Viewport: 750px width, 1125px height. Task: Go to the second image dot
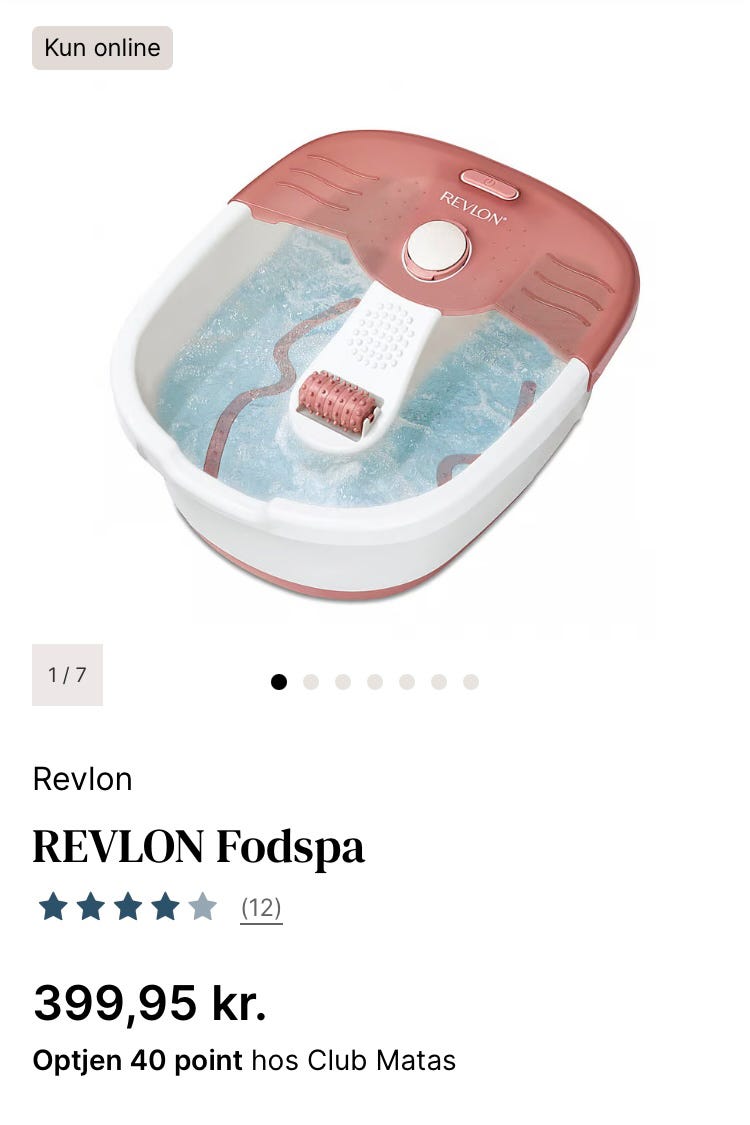(311, 682)
